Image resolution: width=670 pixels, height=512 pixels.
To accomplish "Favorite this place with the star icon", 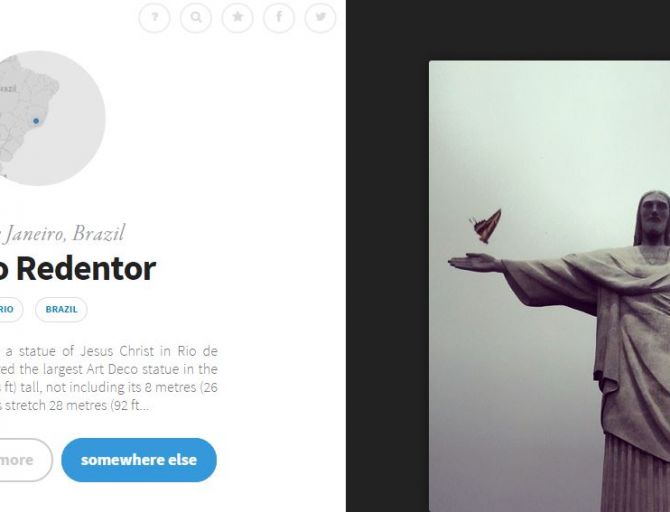I will pos(237,18).
